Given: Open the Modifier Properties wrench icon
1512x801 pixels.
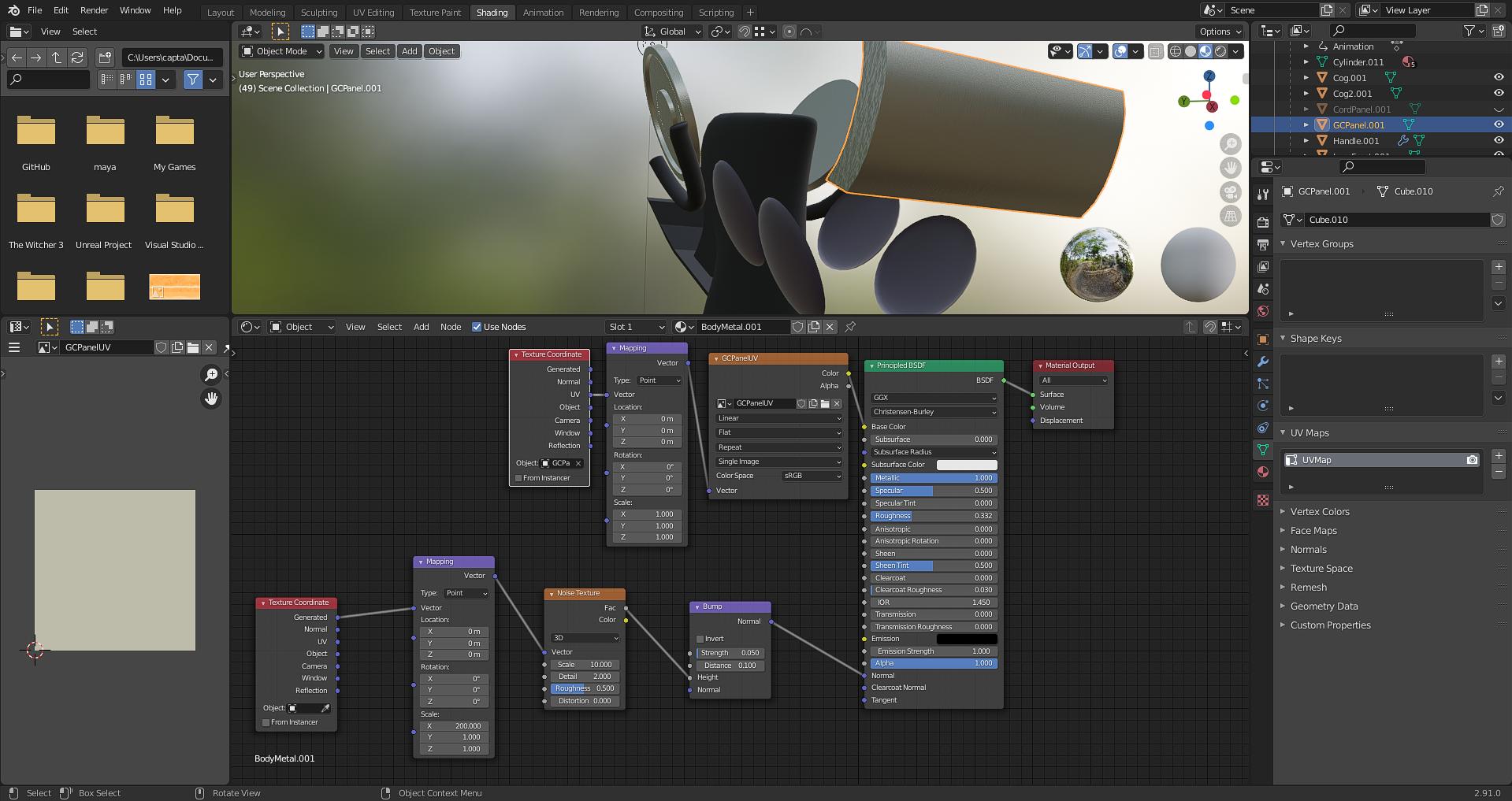Looking at the screenshot, I should (1263, 362).
